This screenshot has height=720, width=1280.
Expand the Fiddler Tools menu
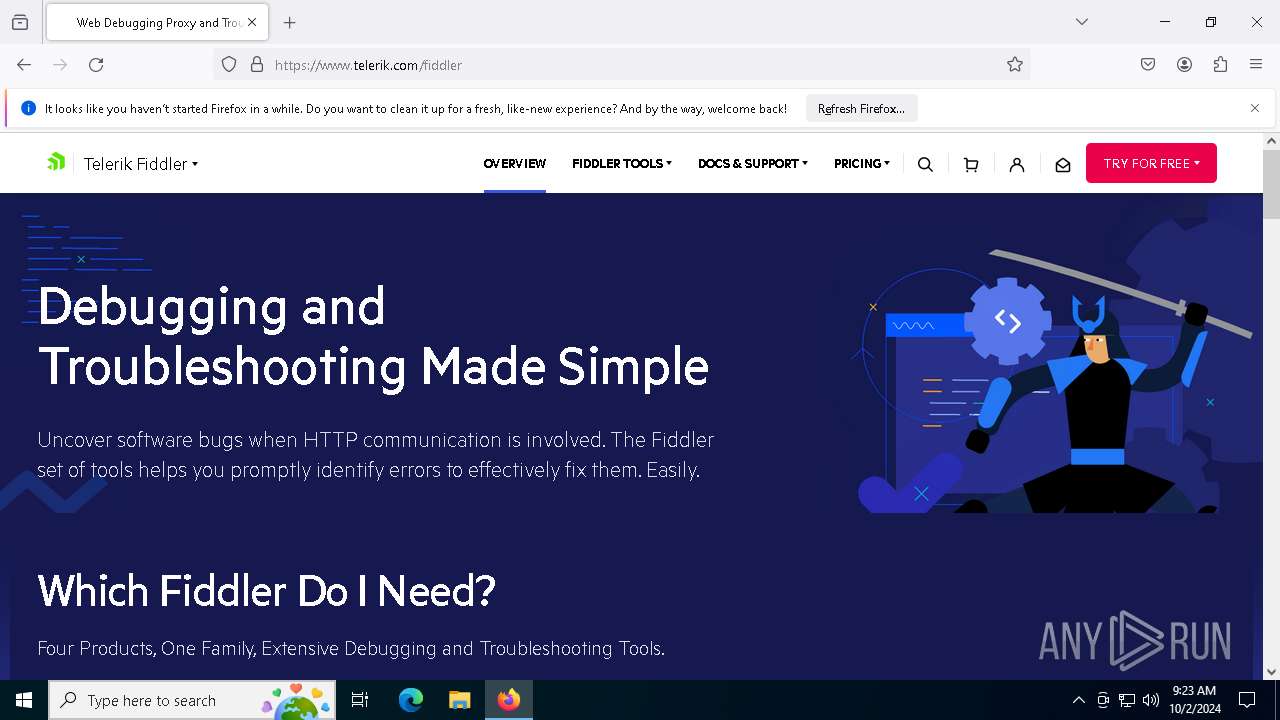pos(622,164)
